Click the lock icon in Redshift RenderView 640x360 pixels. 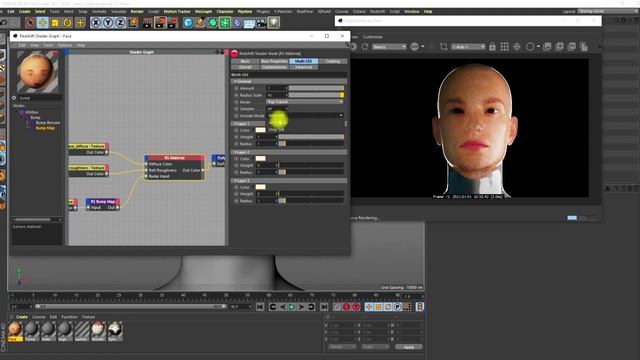coord(492,47)
